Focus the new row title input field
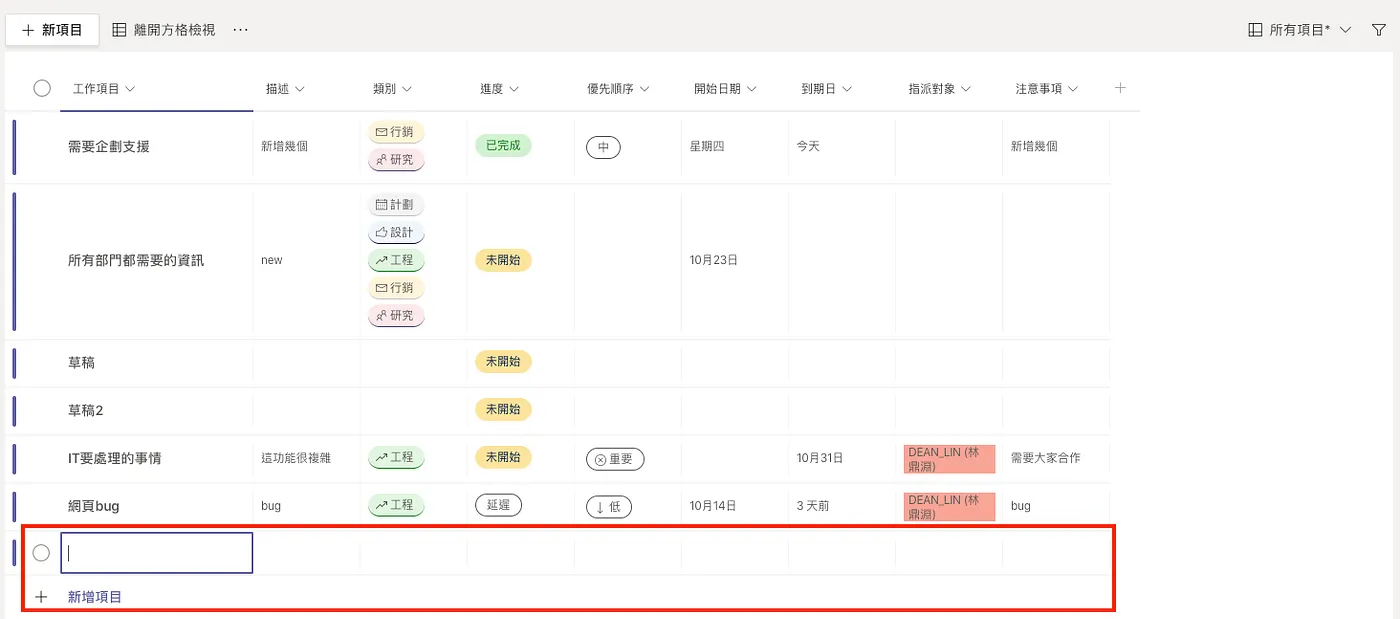Viewport: 1400px width, 619px height. [157, 553]
